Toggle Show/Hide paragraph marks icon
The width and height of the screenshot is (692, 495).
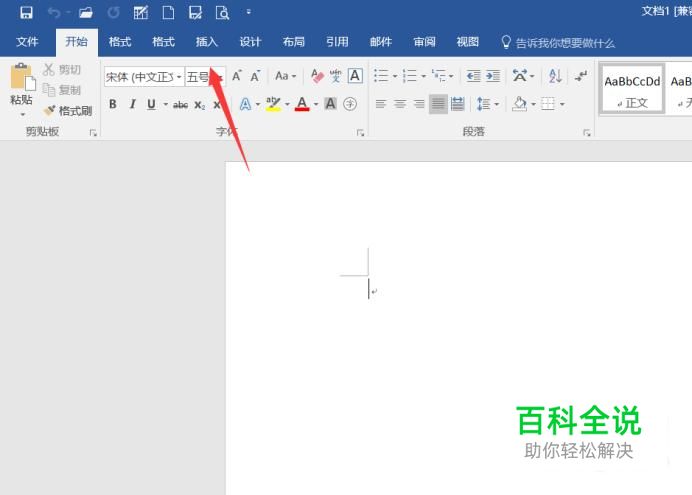pyautogui.click(x=581, y=76)
